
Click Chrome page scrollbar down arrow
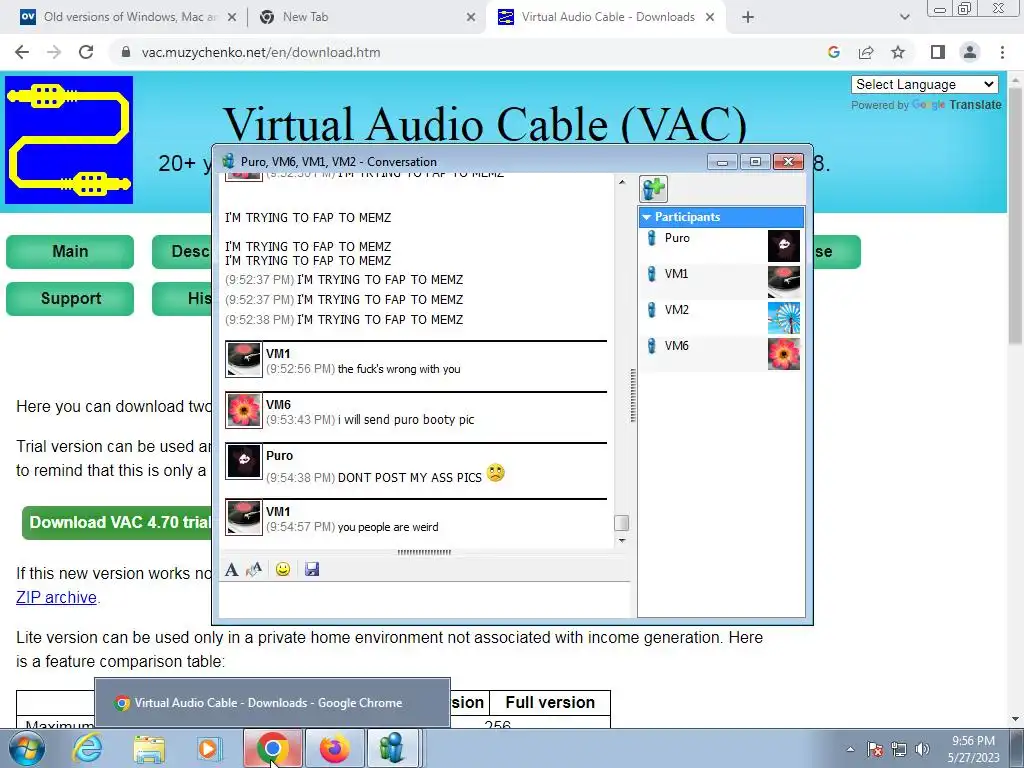pyautogui.click(x=1015, y=719)
